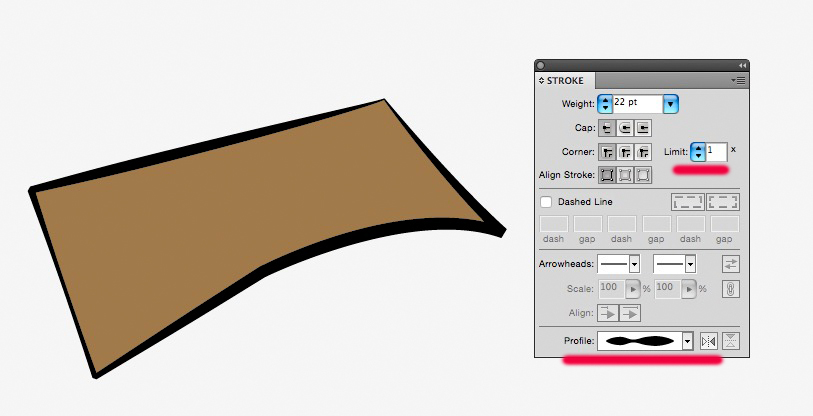
Task: Open the Stroke panel options menu
Action: [738, 80]
